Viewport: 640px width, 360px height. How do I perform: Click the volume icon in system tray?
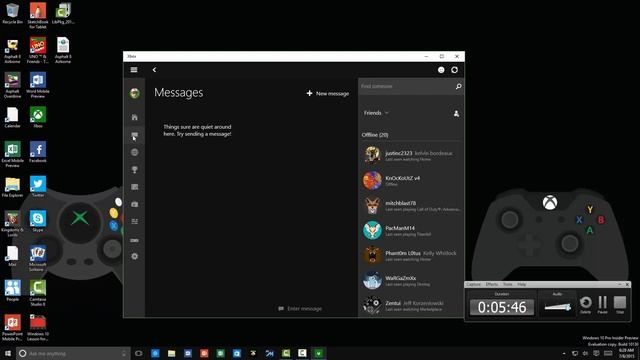586,353
